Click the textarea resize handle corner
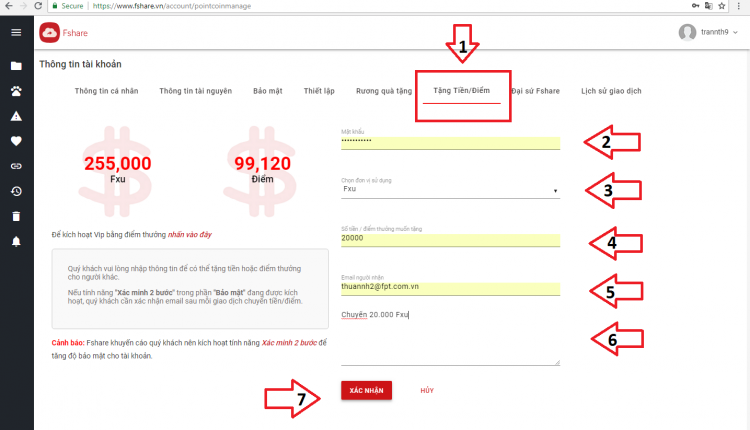Screen dimensions: 750x430 pyautogui.click(x=557, y=363)
